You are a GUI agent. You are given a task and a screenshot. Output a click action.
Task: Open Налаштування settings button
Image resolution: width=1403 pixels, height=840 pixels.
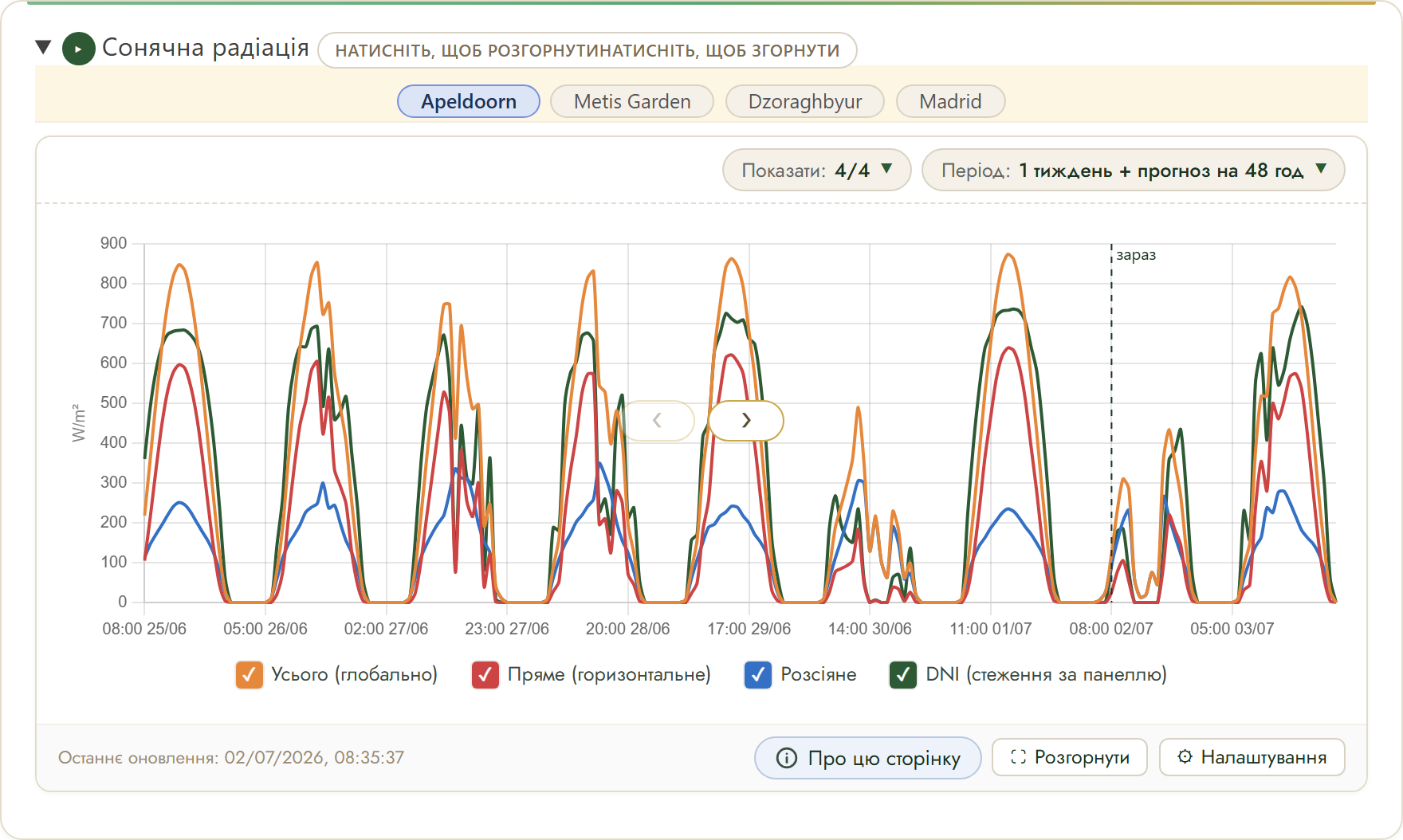click(x=1252, y=757)
